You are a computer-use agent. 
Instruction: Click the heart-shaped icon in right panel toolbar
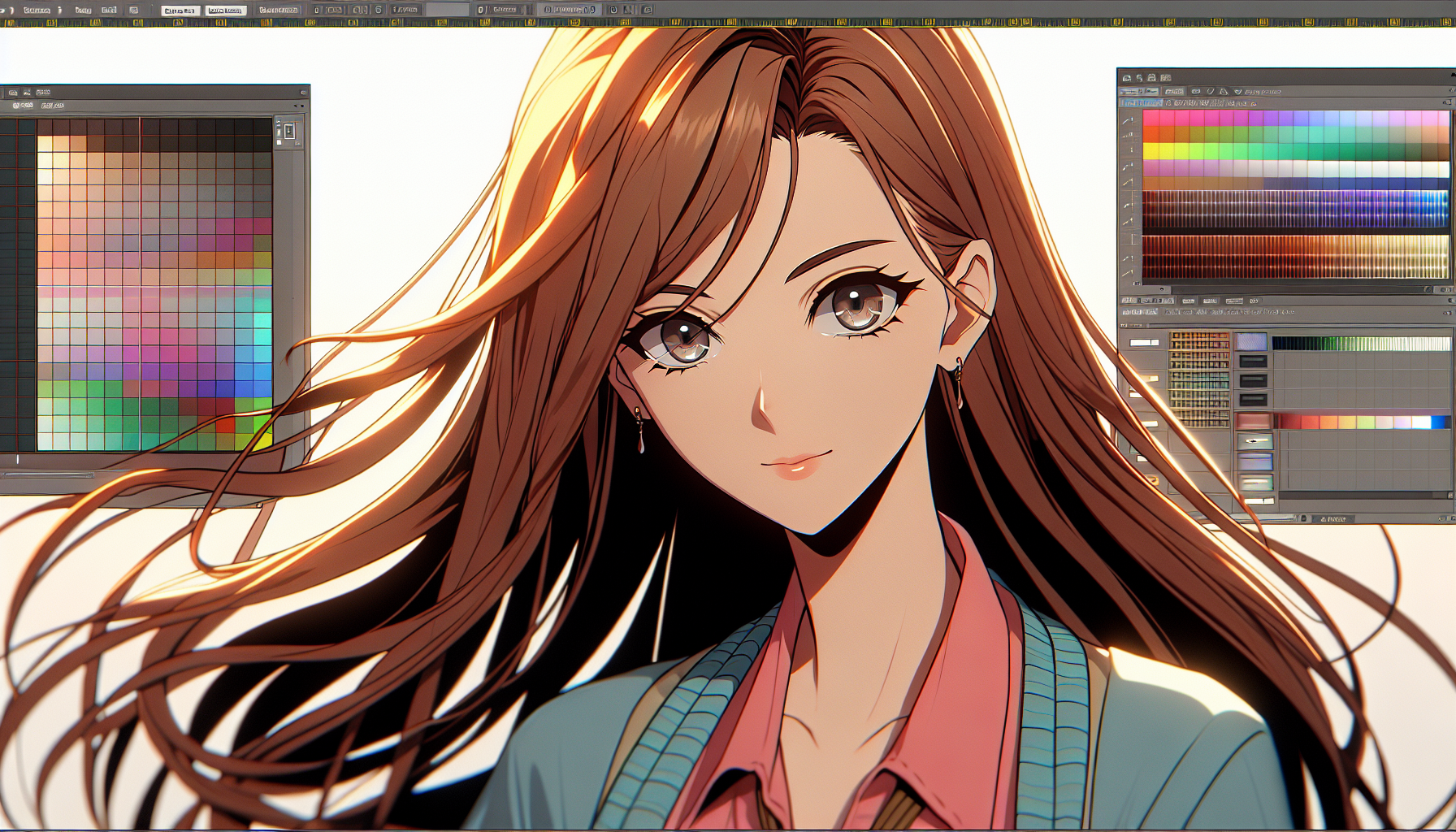click(1238, 92)
